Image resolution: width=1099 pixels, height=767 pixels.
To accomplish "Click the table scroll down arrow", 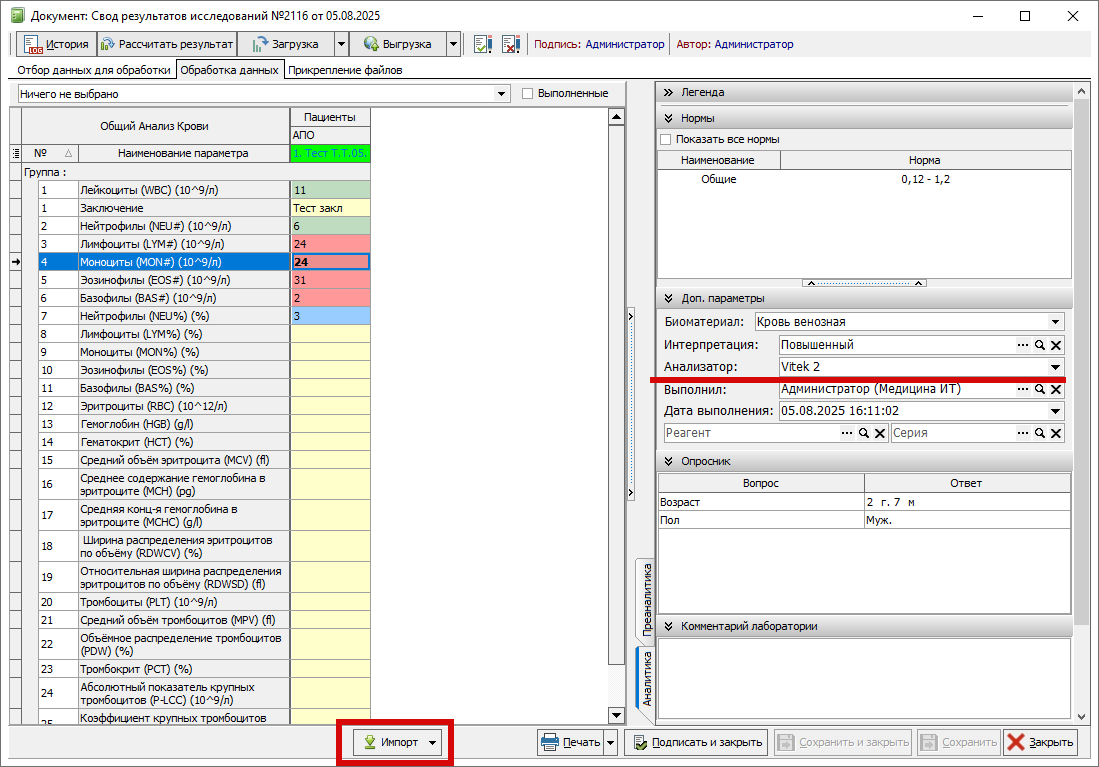I will coord(616,716).
